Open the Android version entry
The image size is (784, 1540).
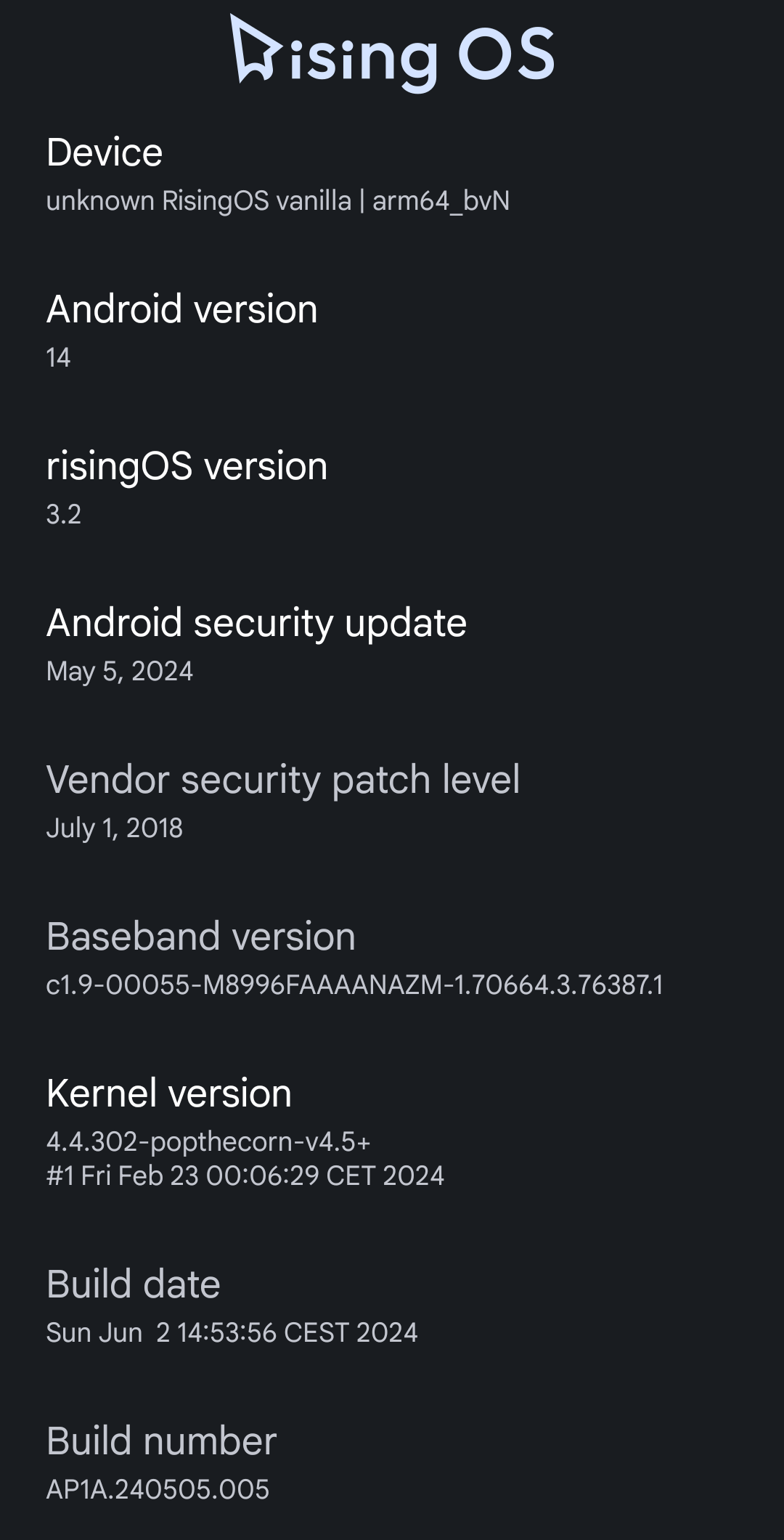pos(392,332)
